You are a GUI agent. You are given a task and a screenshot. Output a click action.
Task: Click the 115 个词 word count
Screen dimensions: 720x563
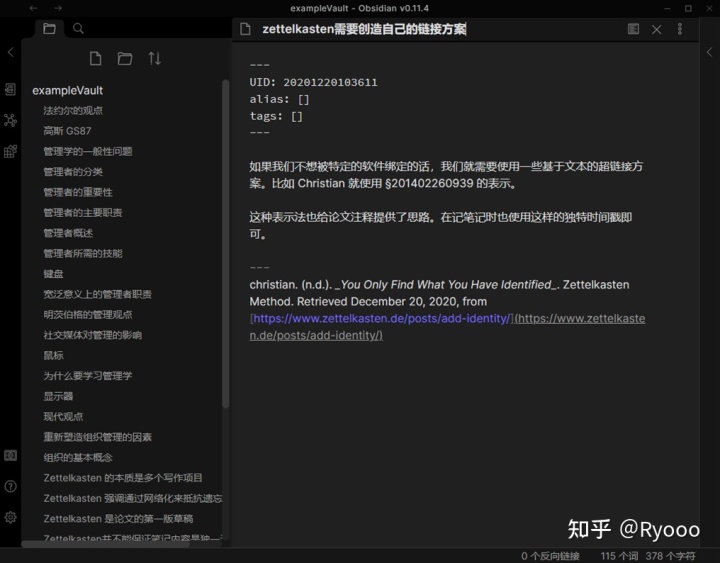619,556
